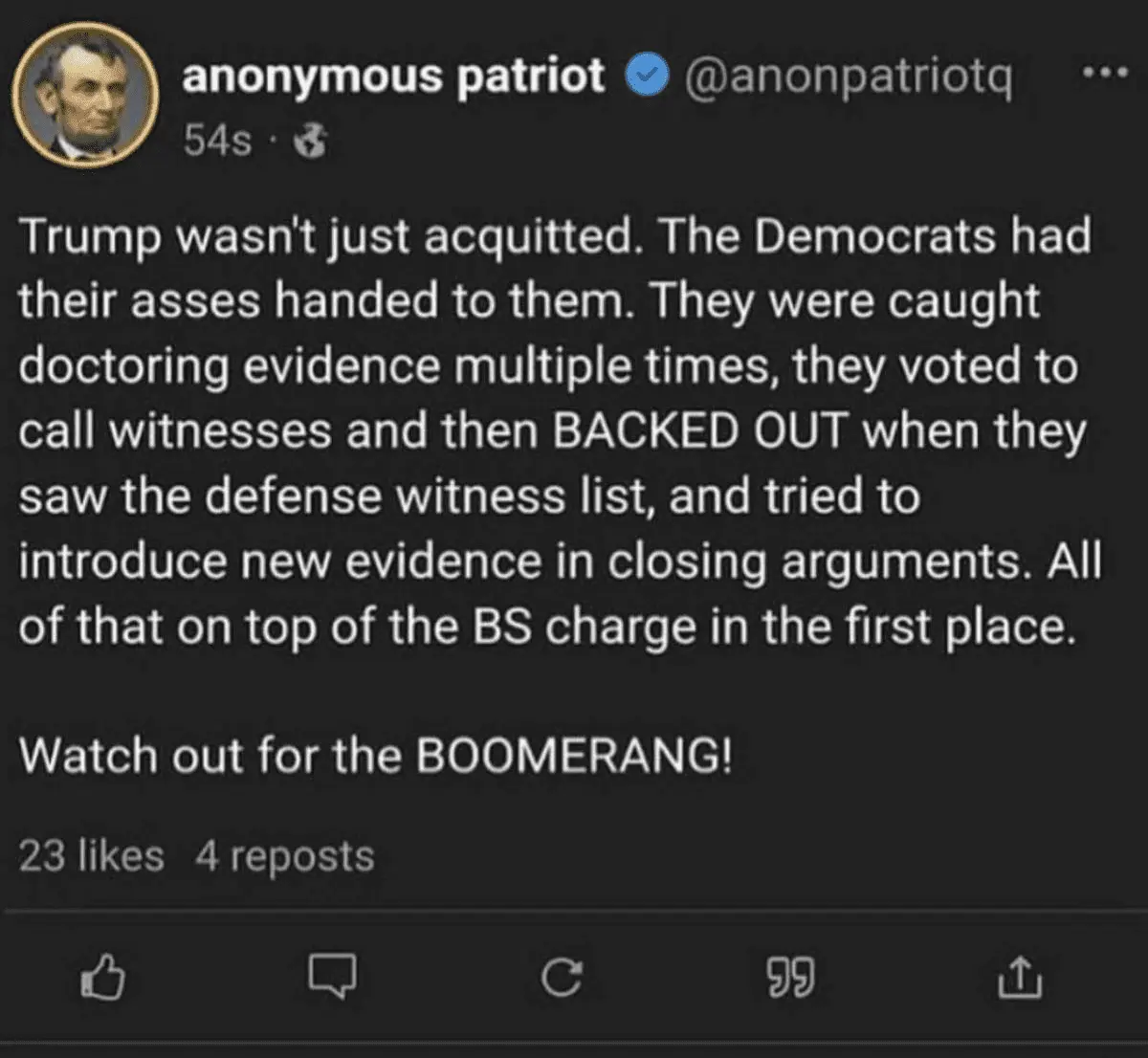Like the post with thumbs-up icon
1148x1058 pixels.
click(103, 978)
